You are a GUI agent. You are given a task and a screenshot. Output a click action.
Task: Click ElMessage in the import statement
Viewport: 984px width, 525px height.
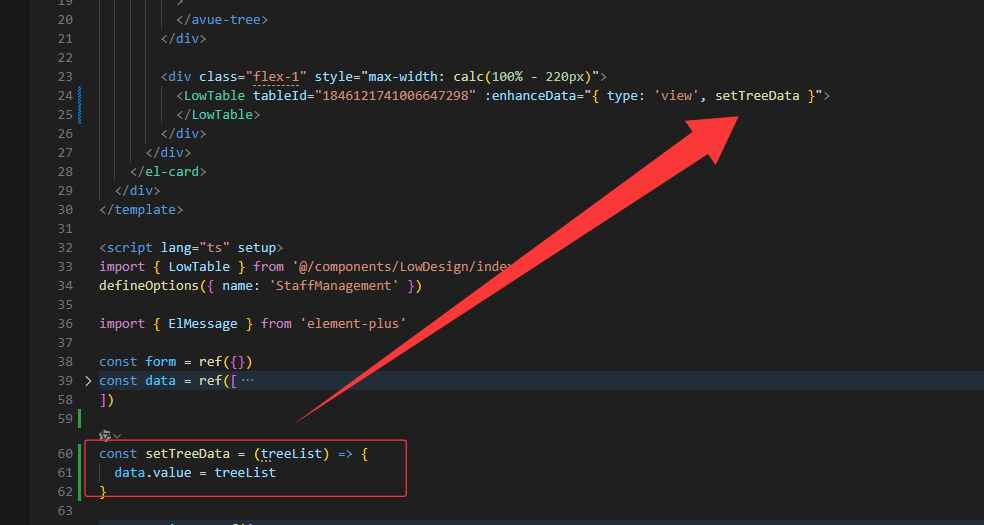[x=203, y=324]
